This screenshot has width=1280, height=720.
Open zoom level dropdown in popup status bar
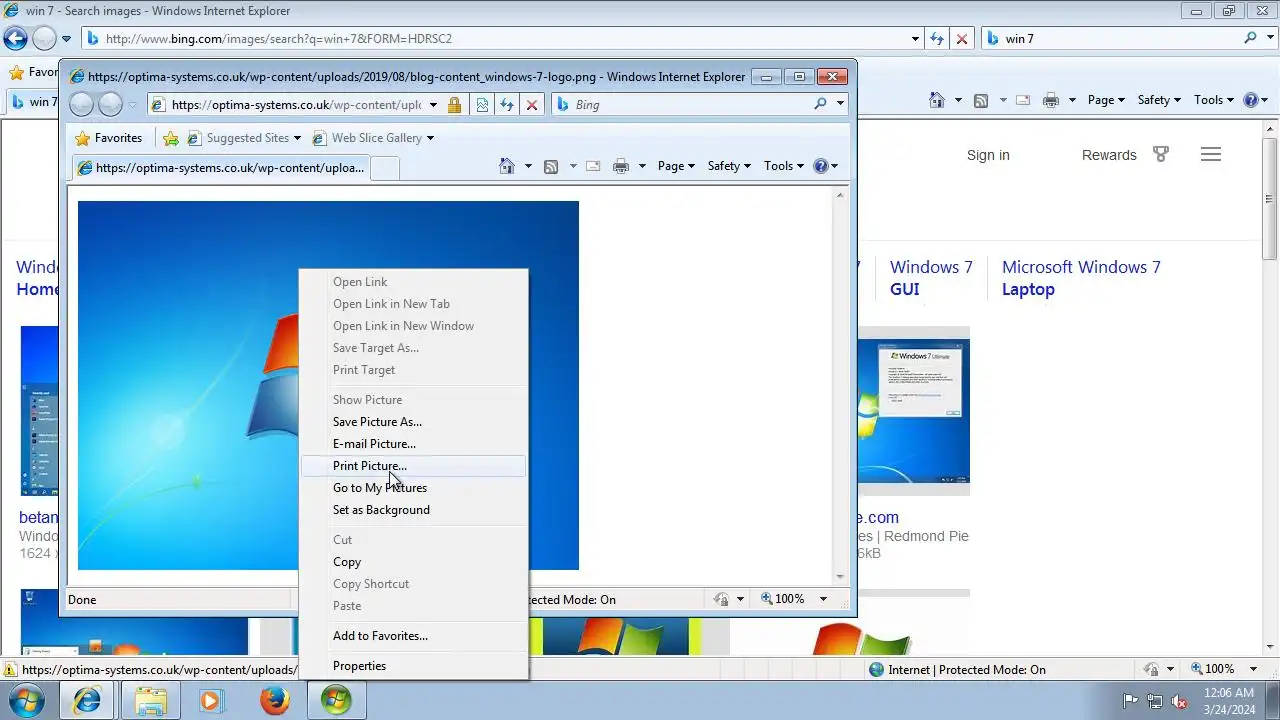tap(823, 599)
